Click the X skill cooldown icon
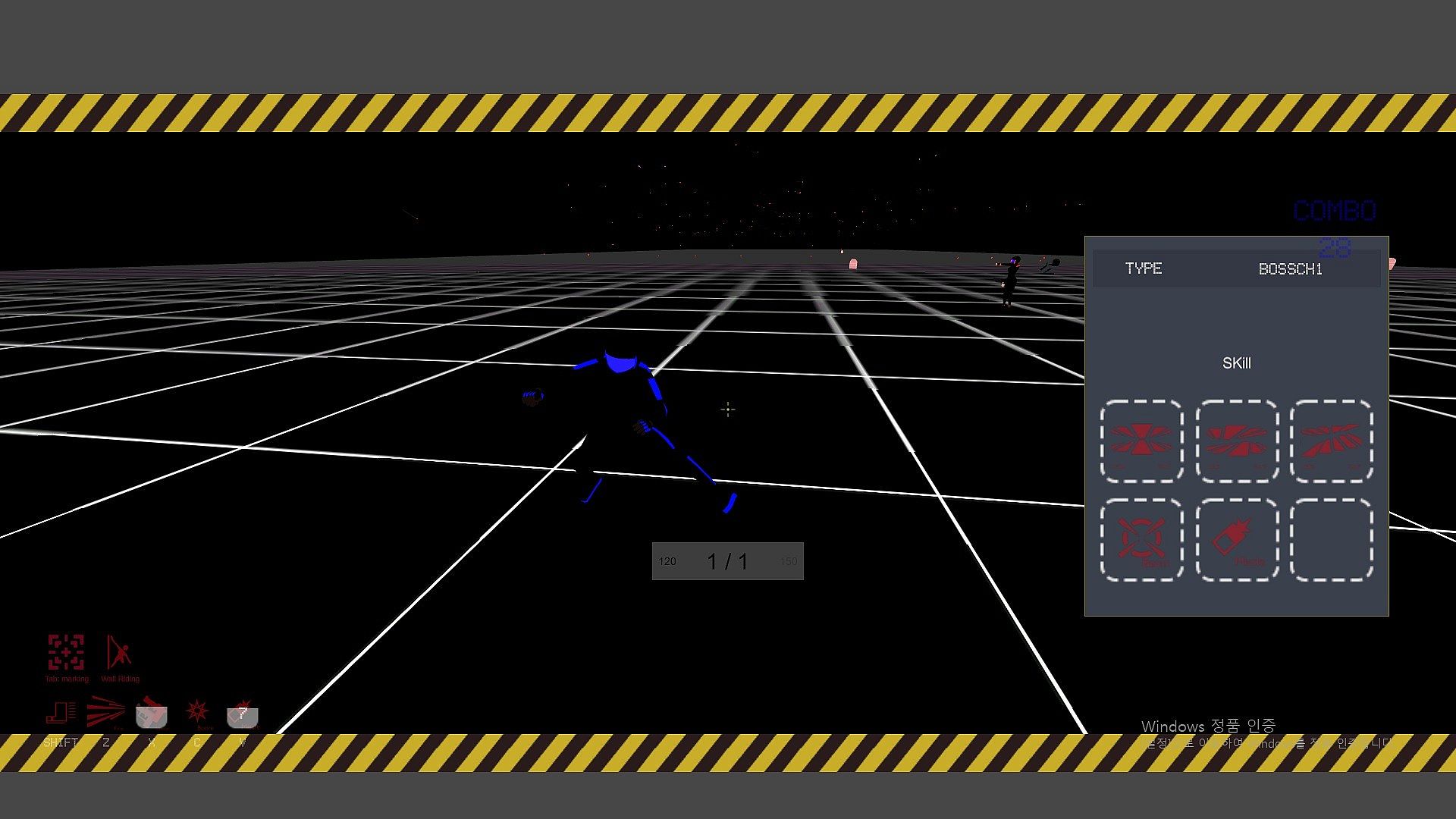This screenshot has height=819, width=1456. point(152,713)
